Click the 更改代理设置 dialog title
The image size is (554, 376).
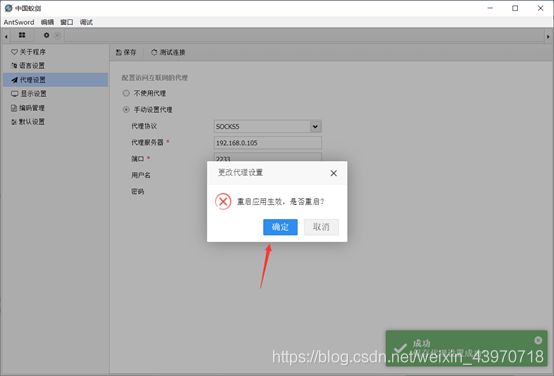coord(240,172)
